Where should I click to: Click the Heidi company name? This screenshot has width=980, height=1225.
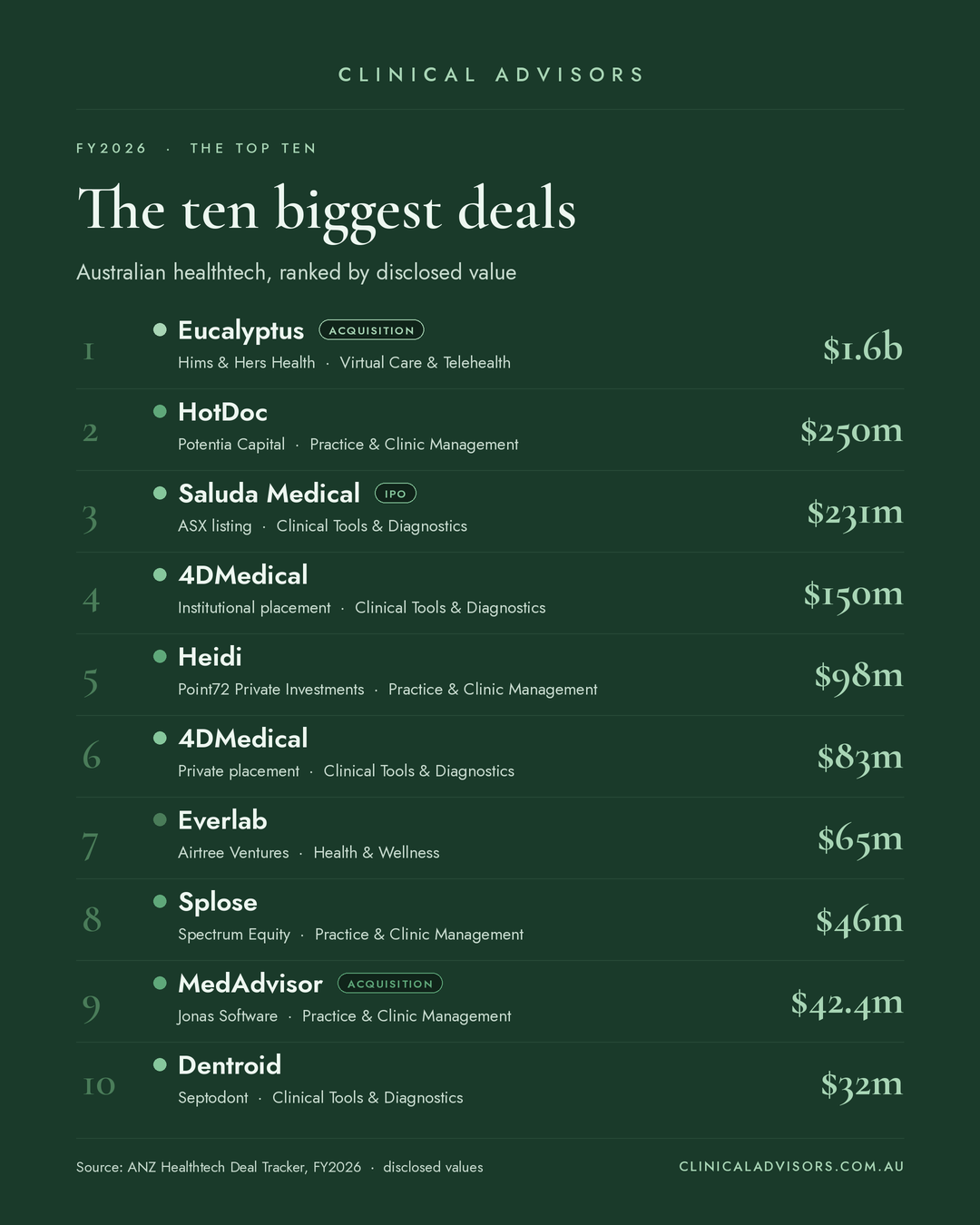pyautogui.click(x=210, y=656)
